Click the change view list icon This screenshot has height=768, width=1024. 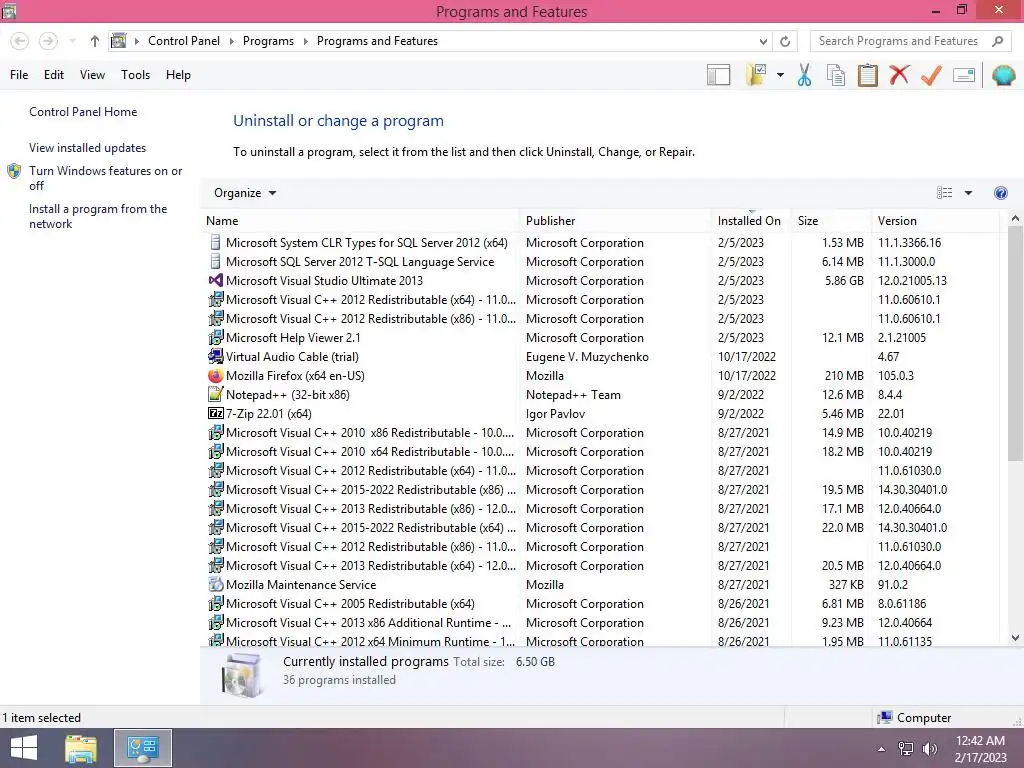pyautogui.click(x=944, y=193)
